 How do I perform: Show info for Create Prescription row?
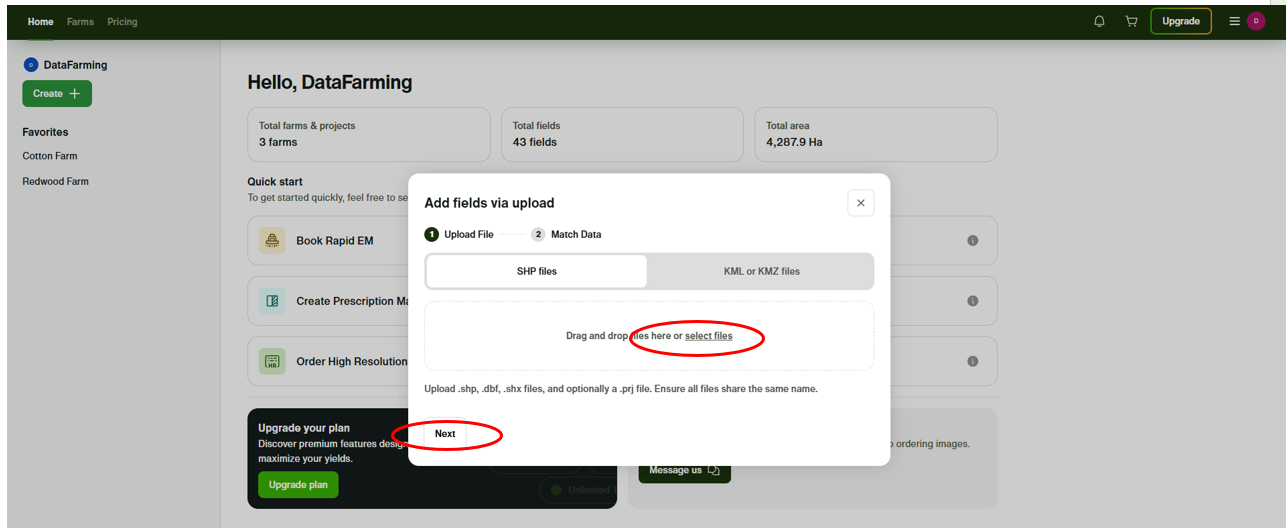(973, 301)
